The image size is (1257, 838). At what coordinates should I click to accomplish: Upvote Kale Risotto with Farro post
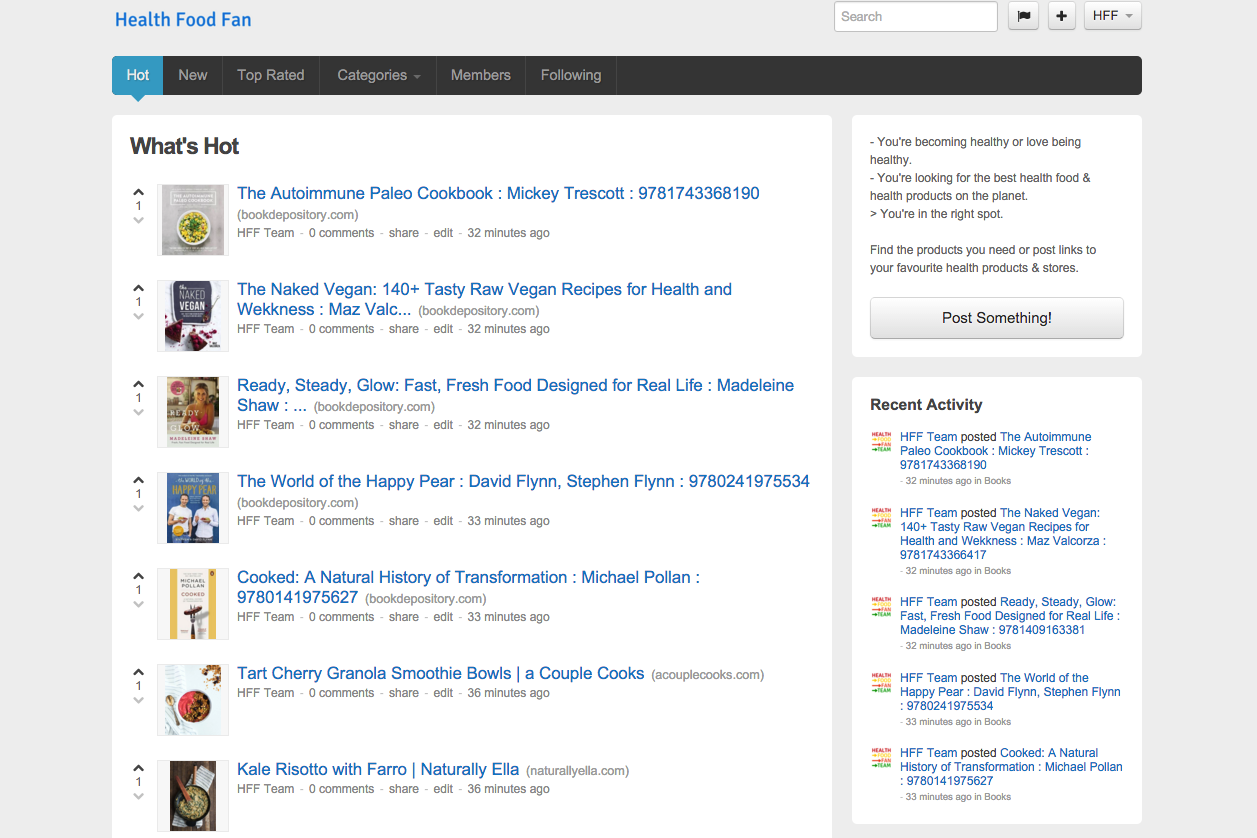(x=139, y=768)
